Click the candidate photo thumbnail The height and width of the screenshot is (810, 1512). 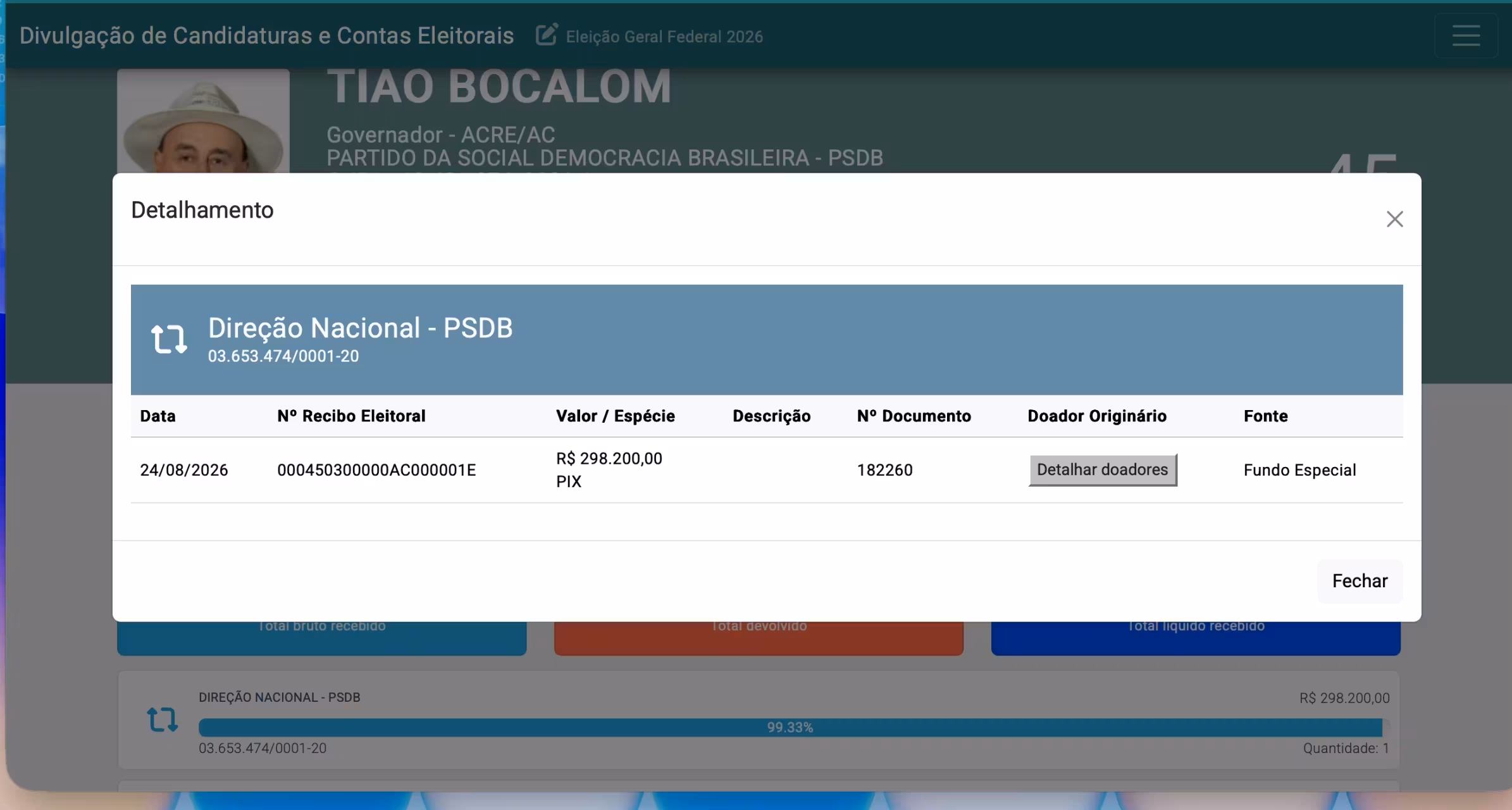203,121
